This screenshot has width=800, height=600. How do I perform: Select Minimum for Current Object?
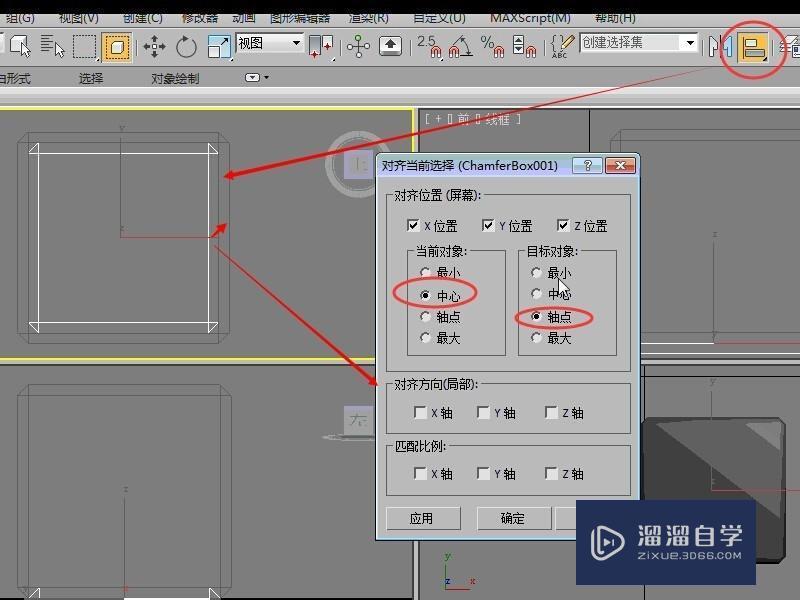pyautogui.click(x=426, y=272)
